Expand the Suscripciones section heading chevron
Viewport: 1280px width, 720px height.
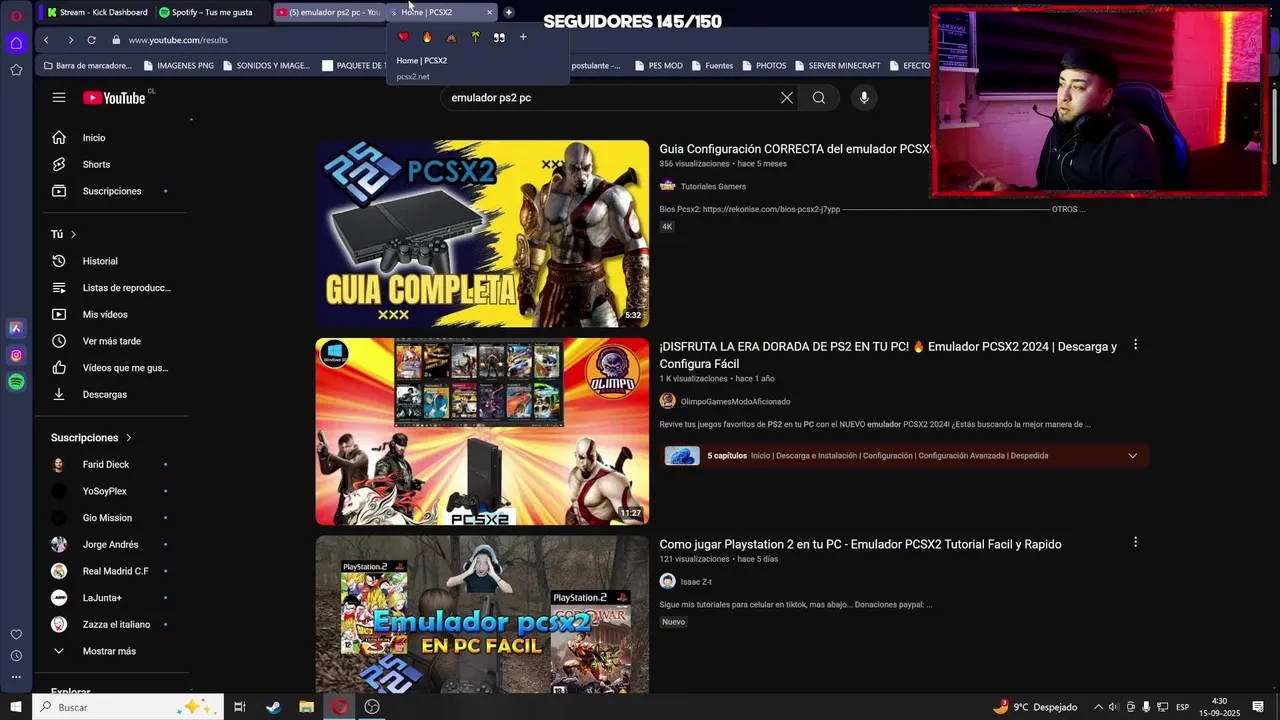129,438
